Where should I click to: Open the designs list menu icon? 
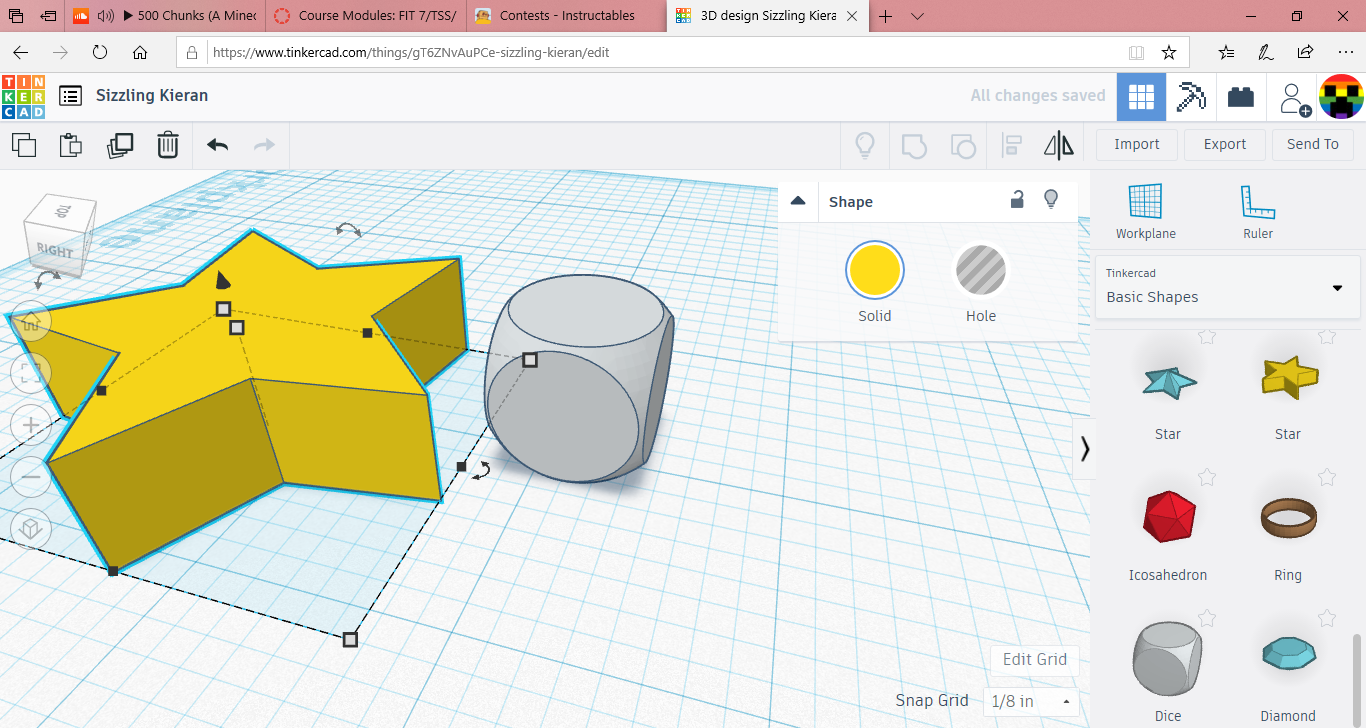click(x=70, y=96)
